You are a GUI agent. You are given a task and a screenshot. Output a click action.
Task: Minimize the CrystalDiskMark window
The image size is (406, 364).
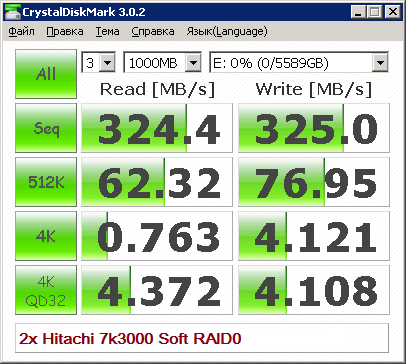359,12
